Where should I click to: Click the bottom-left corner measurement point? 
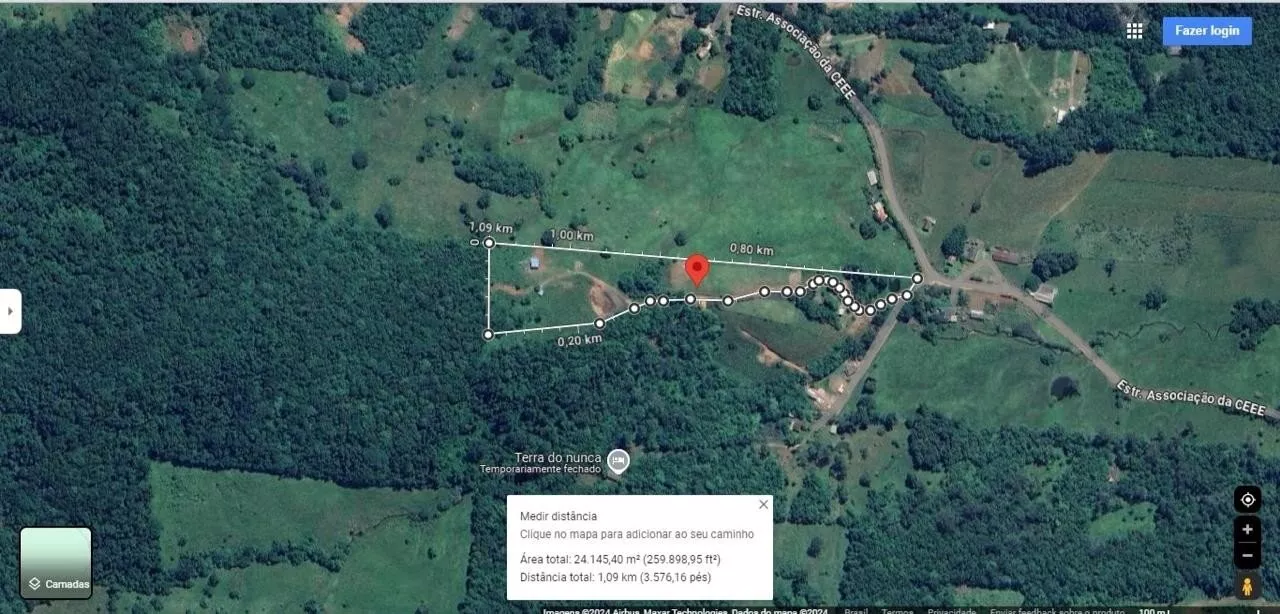pyautogui.click(x=488, y=335)
